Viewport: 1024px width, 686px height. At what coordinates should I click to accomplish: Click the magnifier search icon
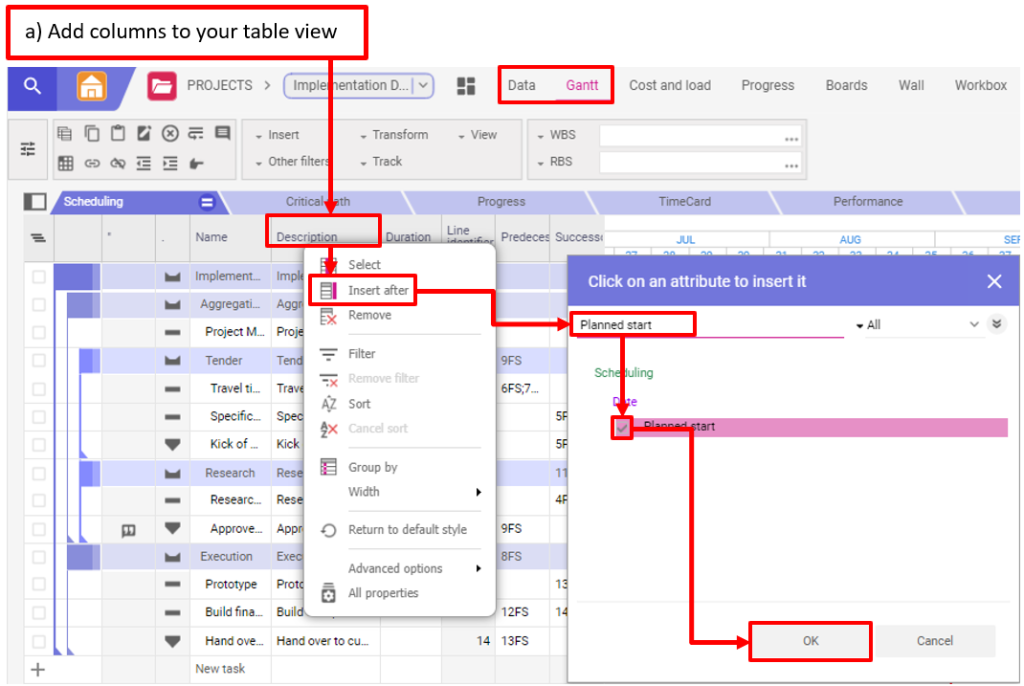pos(32,87)
